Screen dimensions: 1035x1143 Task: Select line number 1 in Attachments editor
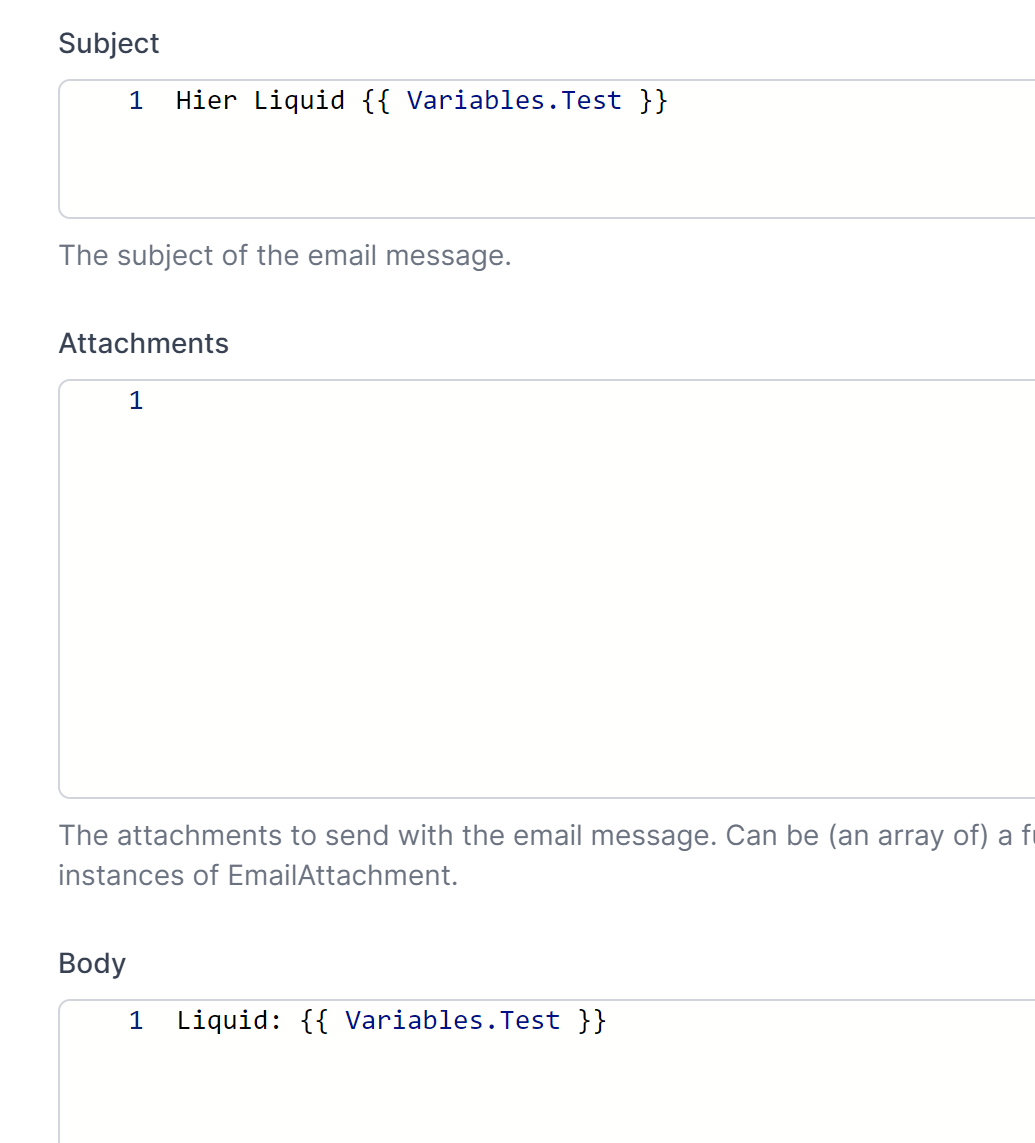pyautogui.click(x=136, y=400)
